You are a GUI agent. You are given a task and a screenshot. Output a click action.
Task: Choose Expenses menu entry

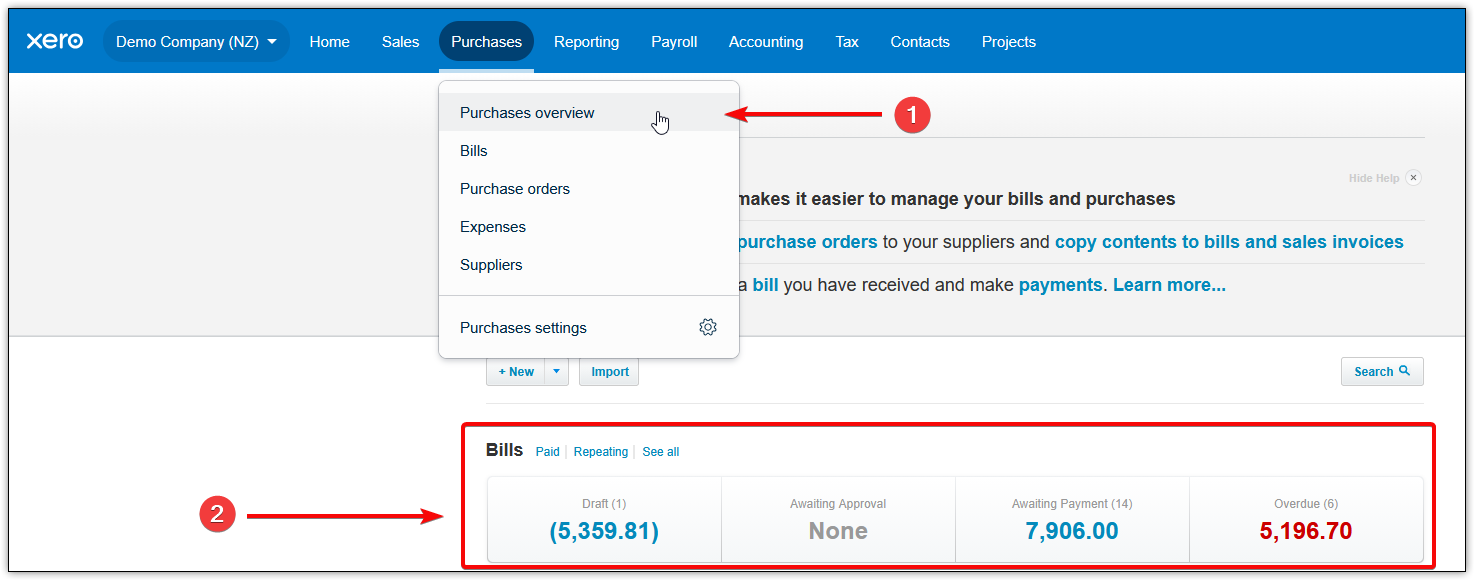click(589, 227)
